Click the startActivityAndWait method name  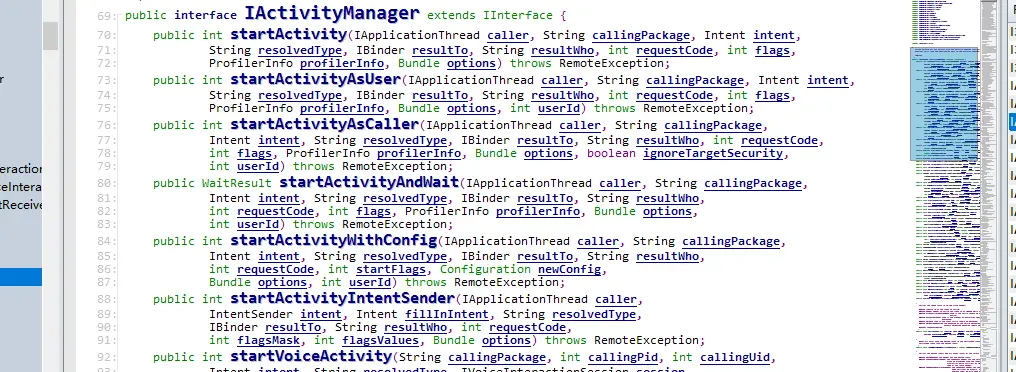369,182
